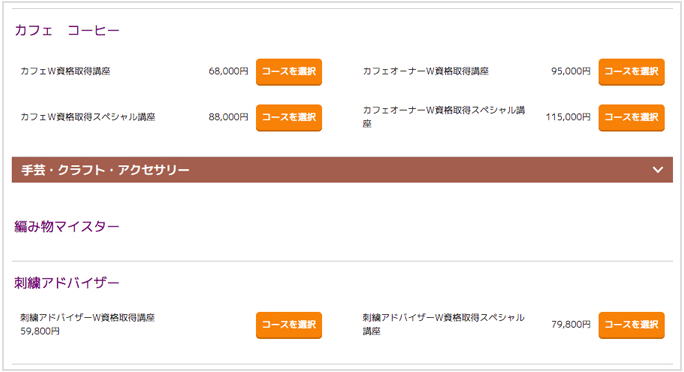The width and height of the screenshot is (684, 372).
Task: Click the 115,000円 price label
Action: (x=568, y=117)
